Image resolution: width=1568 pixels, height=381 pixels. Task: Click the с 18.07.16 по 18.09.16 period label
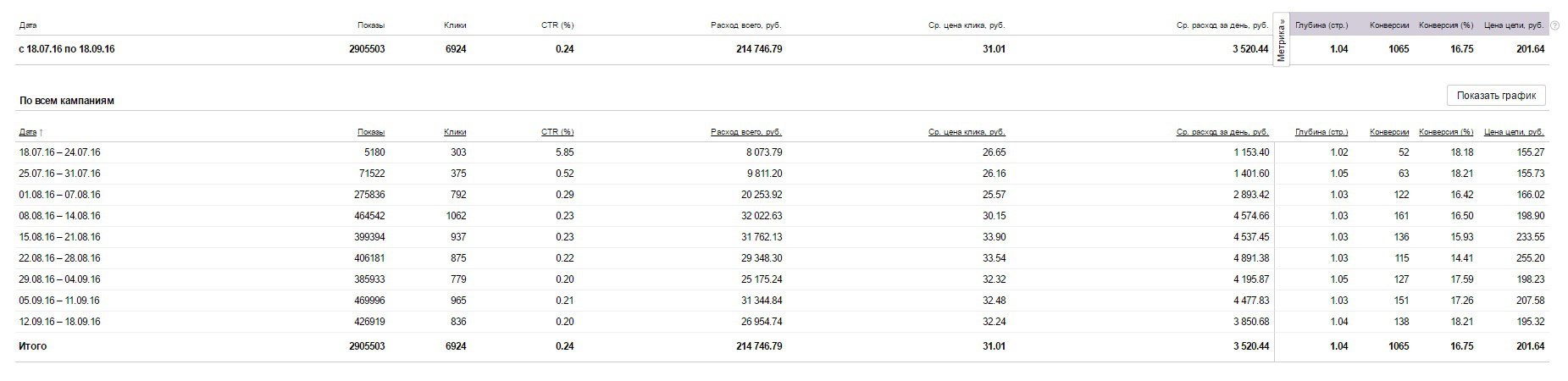[x=66, y=49]
